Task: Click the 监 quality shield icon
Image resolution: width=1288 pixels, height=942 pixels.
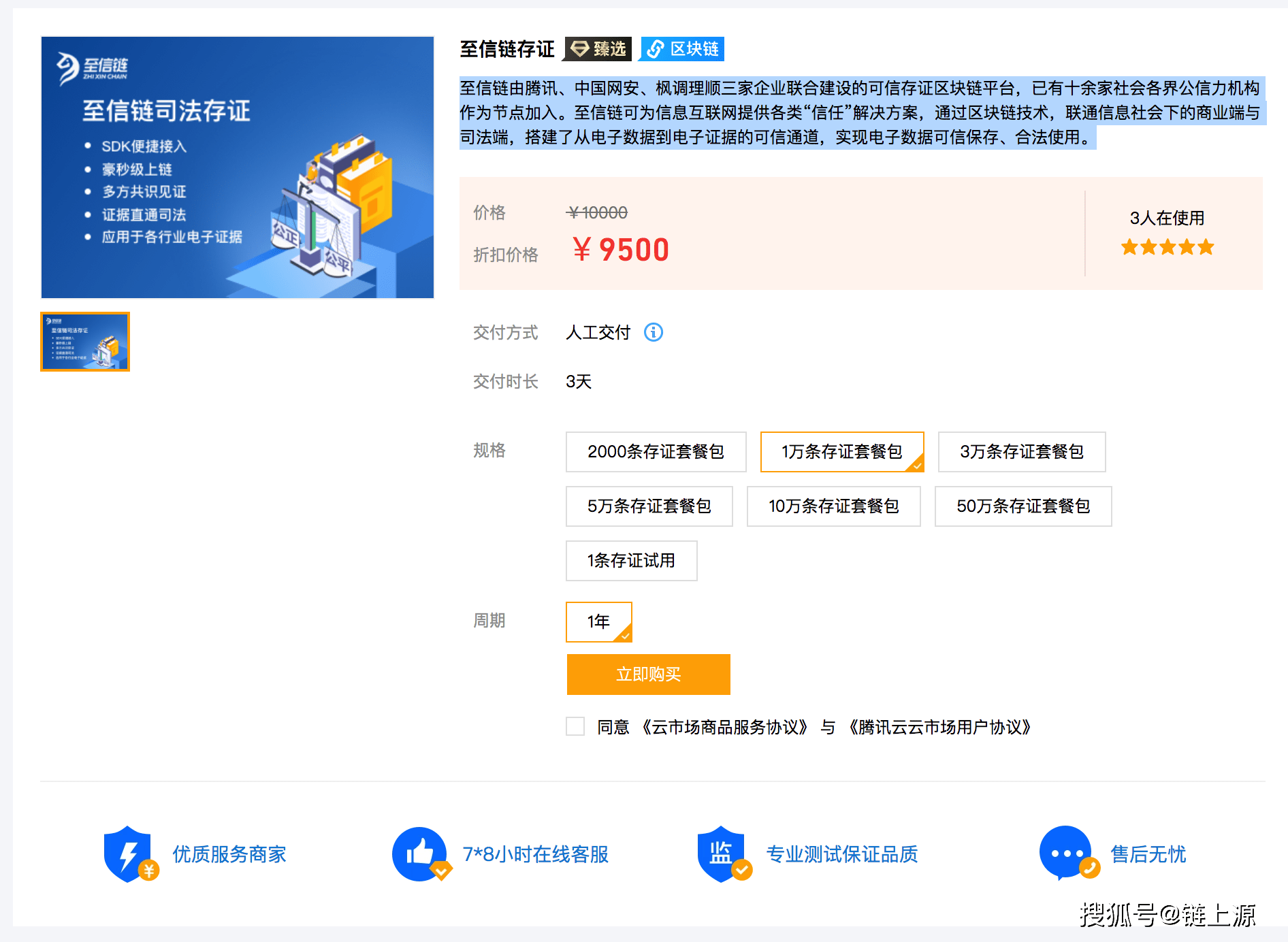Action: tap(724, 854)
